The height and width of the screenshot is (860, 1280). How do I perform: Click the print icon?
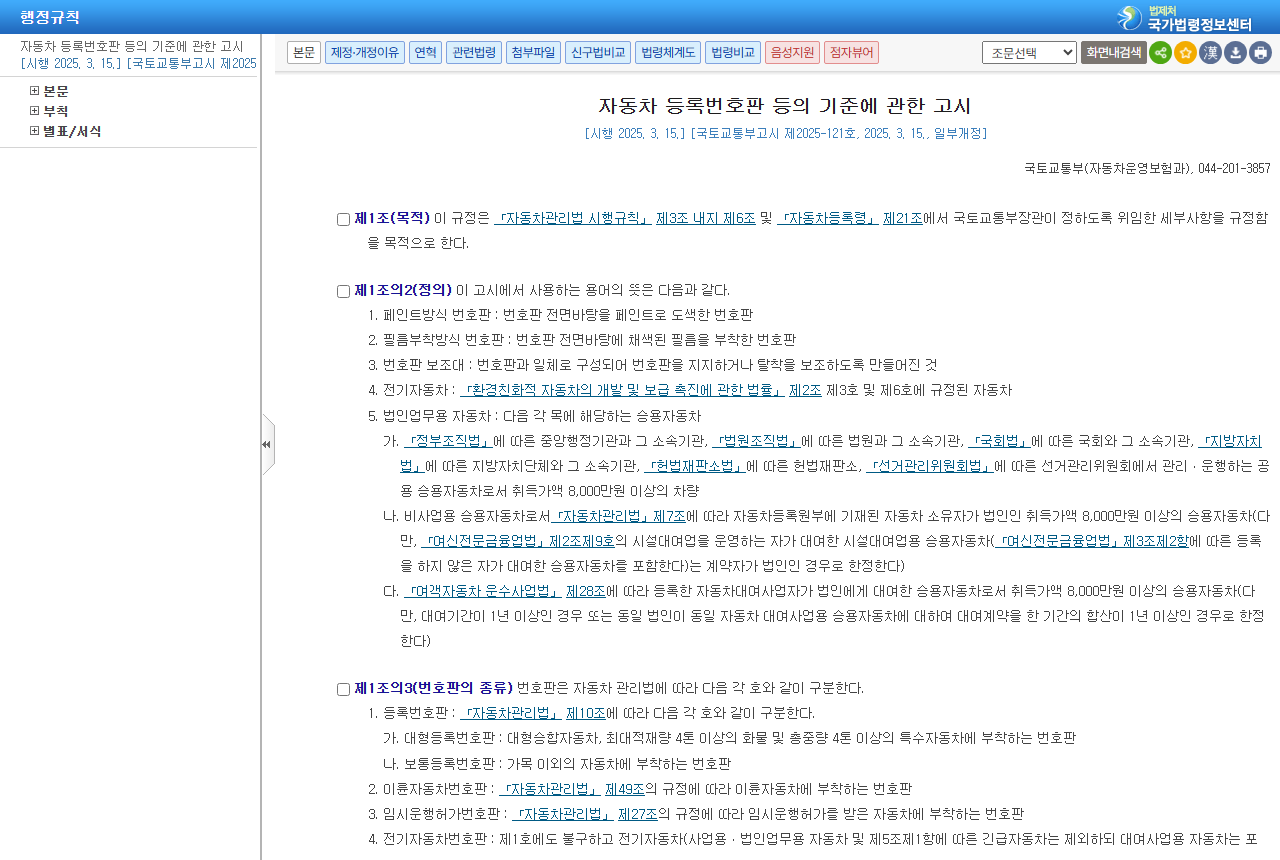(1260, 53)
